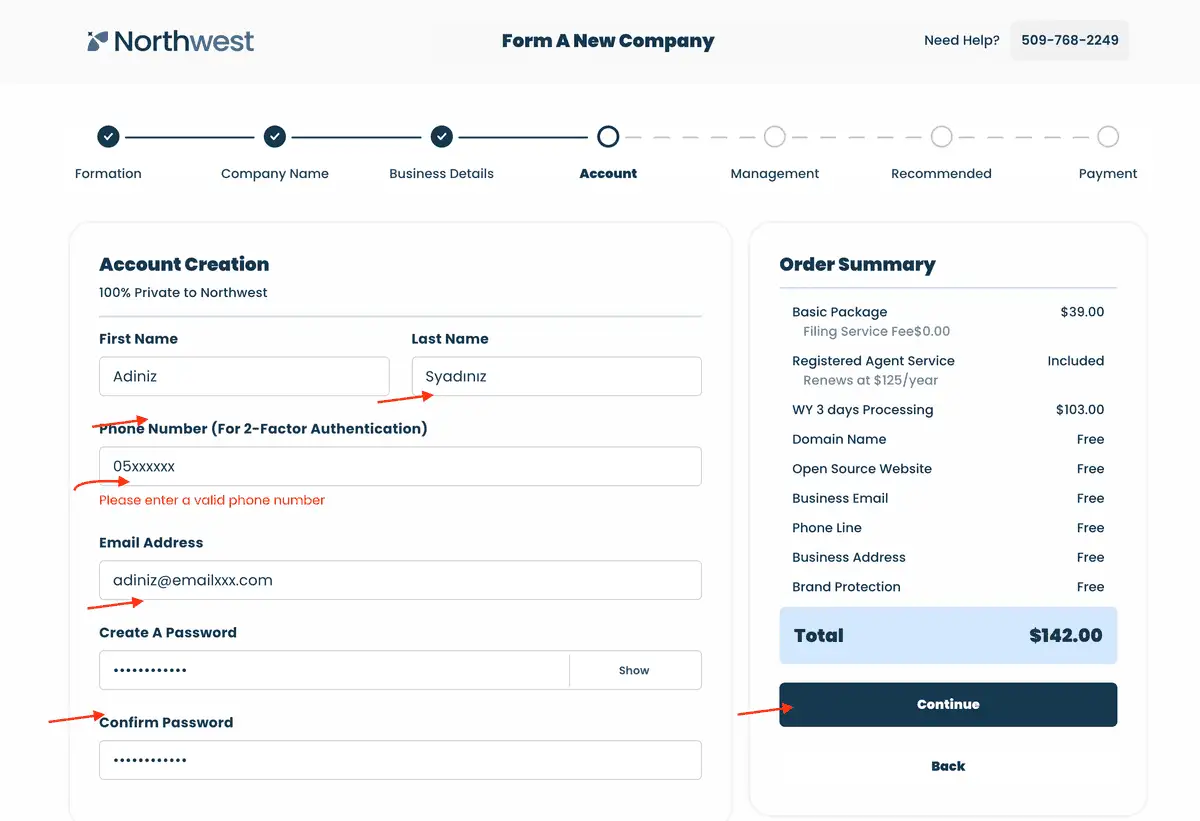This screenshot has width=1200, height=821.
Task: Click the Open Source Website line item
Action: (862, 469)
